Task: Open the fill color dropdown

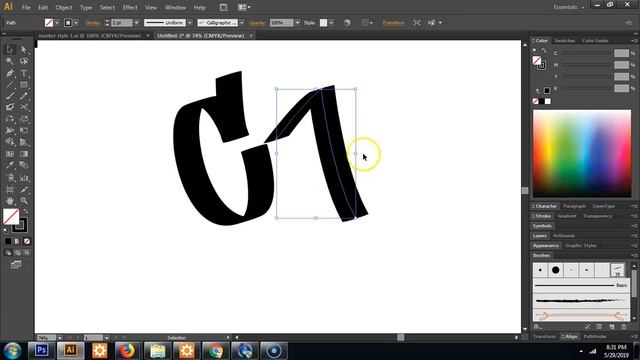Action: (57, 23)
